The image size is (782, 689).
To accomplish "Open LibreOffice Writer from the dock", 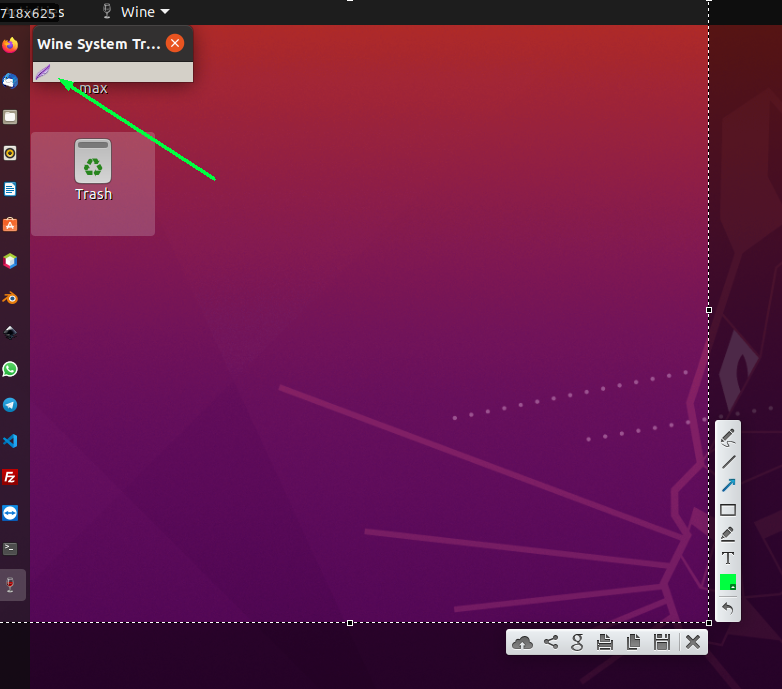I will pyautogui.click(x=10, y=189).
